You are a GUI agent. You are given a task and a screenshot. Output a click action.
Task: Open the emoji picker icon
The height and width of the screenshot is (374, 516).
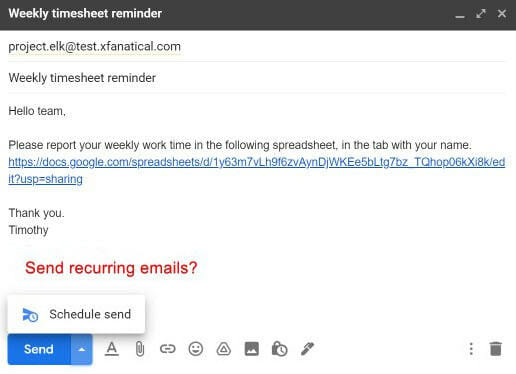(196, 349)
